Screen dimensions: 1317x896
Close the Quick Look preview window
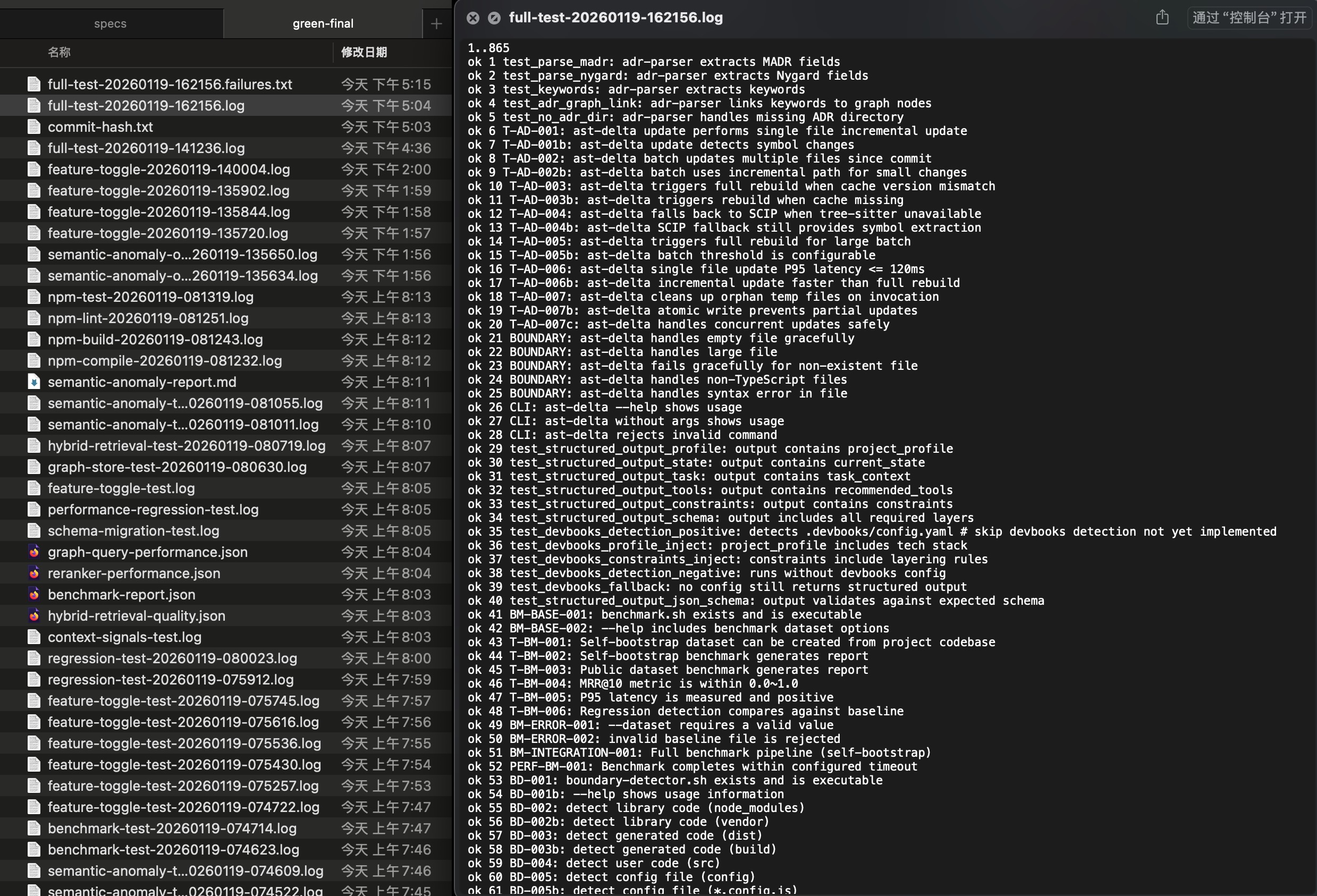point(472,18)
